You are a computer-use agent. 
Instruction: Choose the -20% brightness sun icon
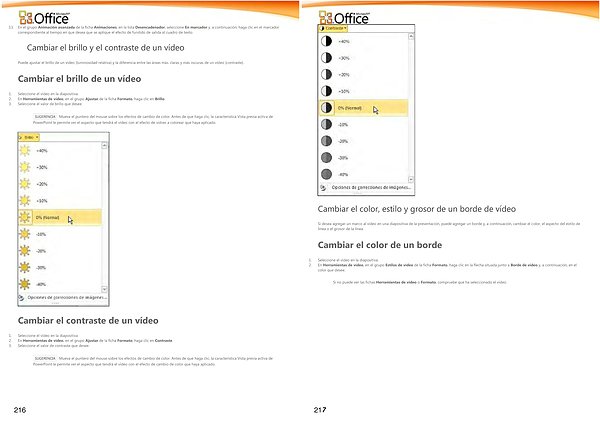click(x=25, y=251)
